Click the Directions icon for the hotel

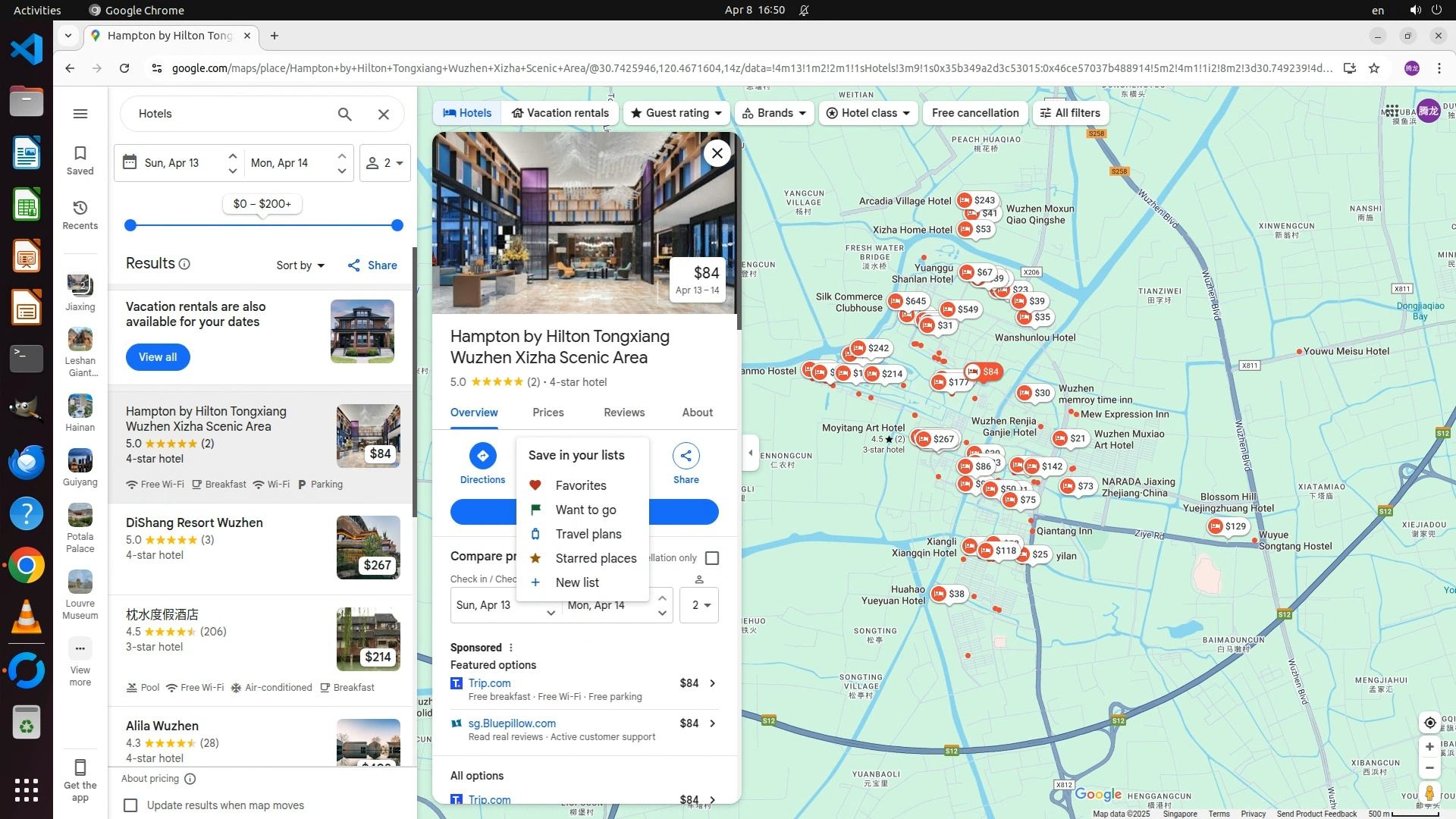click(482, 456)
